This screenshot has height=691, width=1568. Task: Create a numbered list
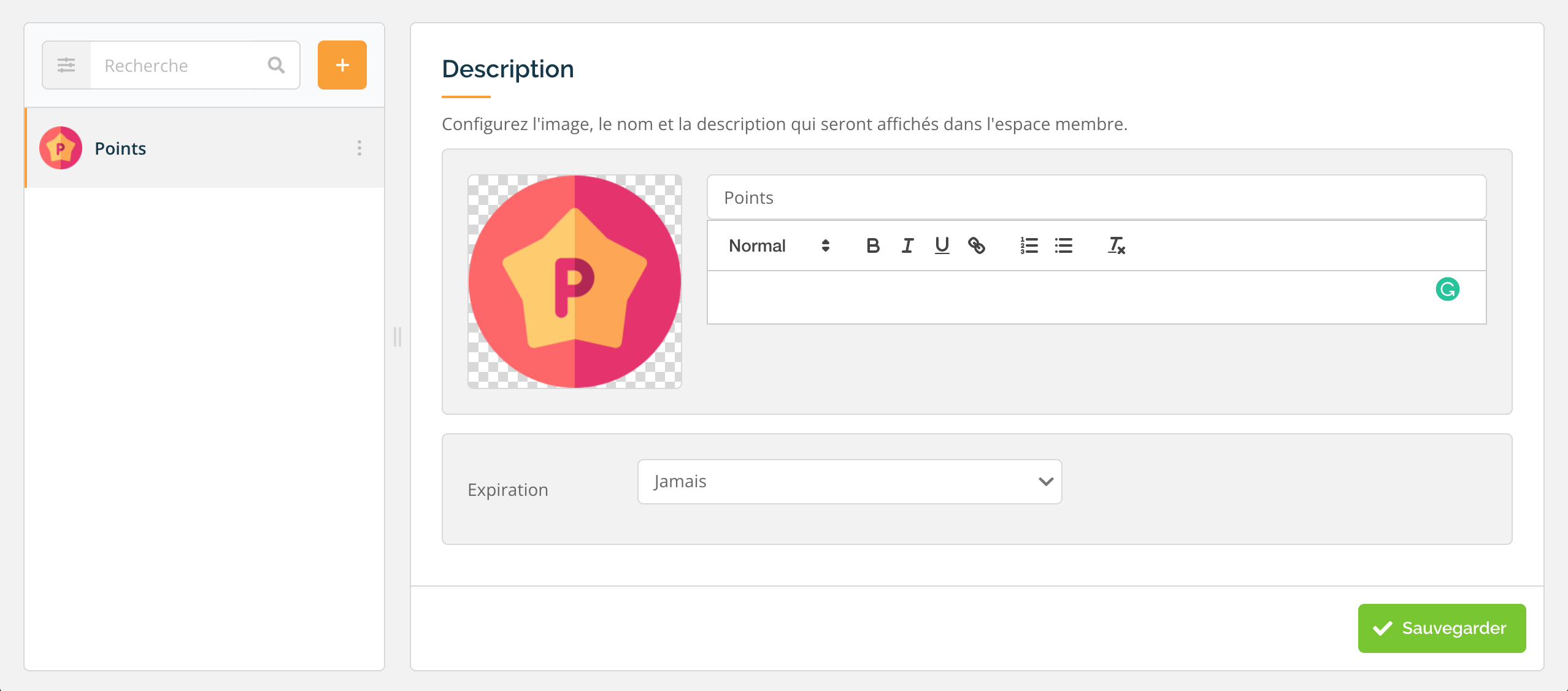pyautogui.click(x=1029, y=245)
